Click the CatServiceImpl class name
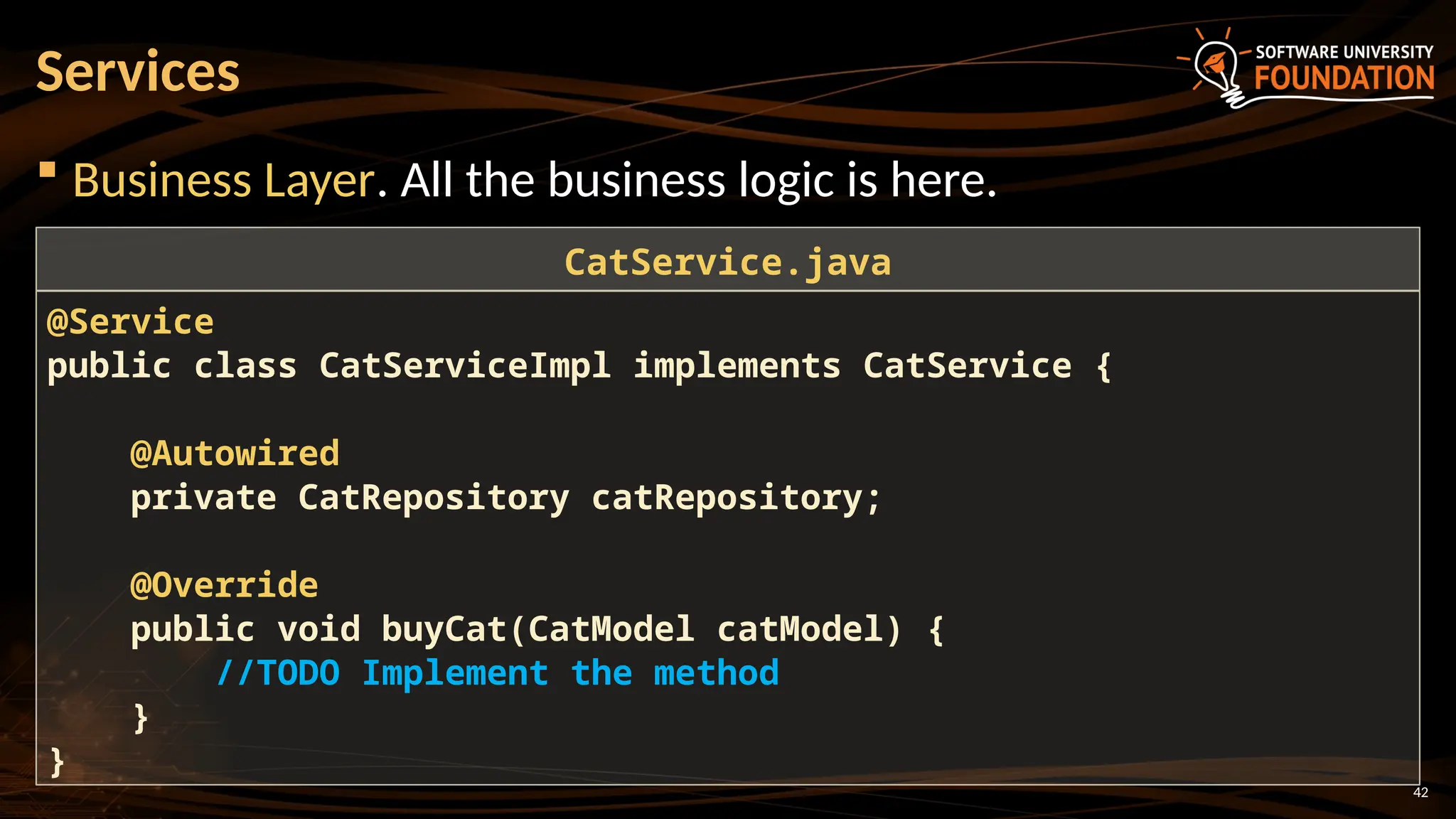This screenshot has height=819, width=1456. click(x=465, y=366)
